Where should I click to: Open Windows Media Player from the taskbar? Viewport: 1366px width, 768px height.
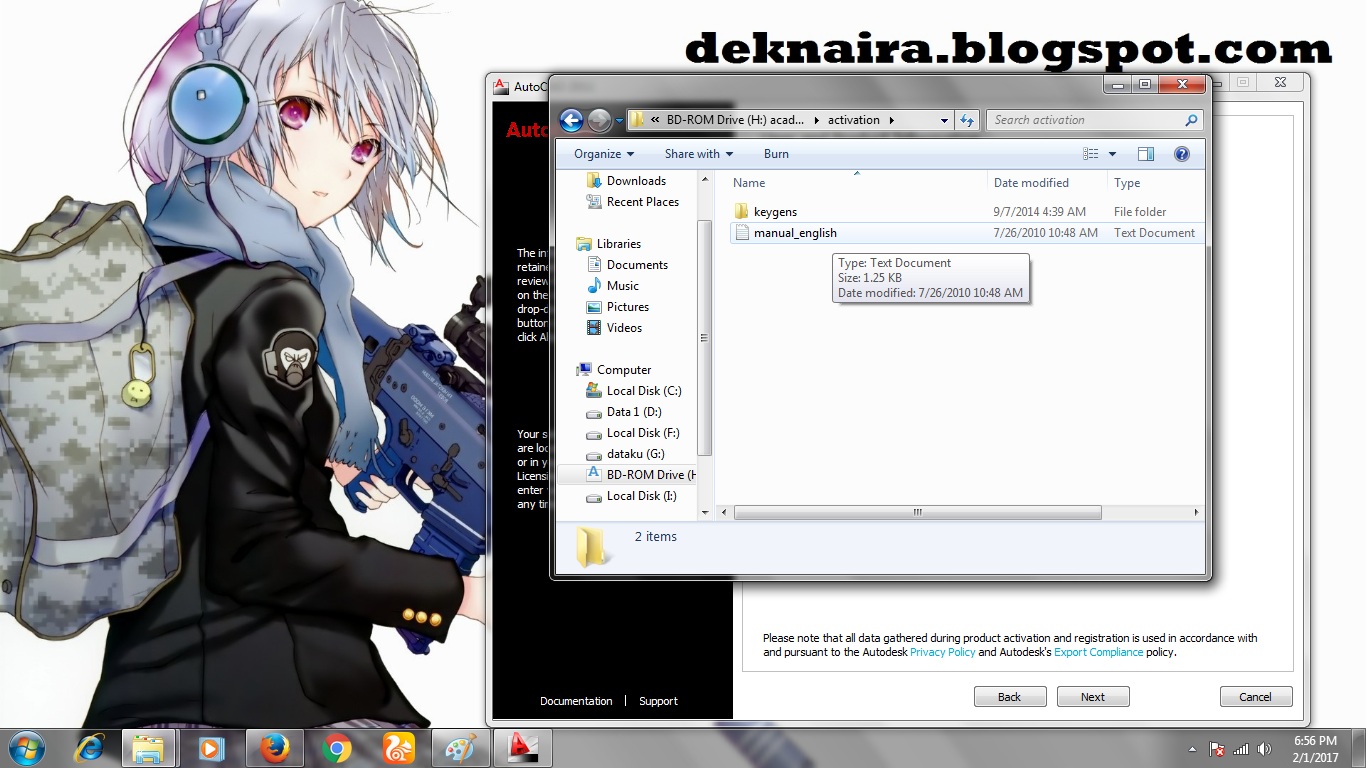pos(211,748)
